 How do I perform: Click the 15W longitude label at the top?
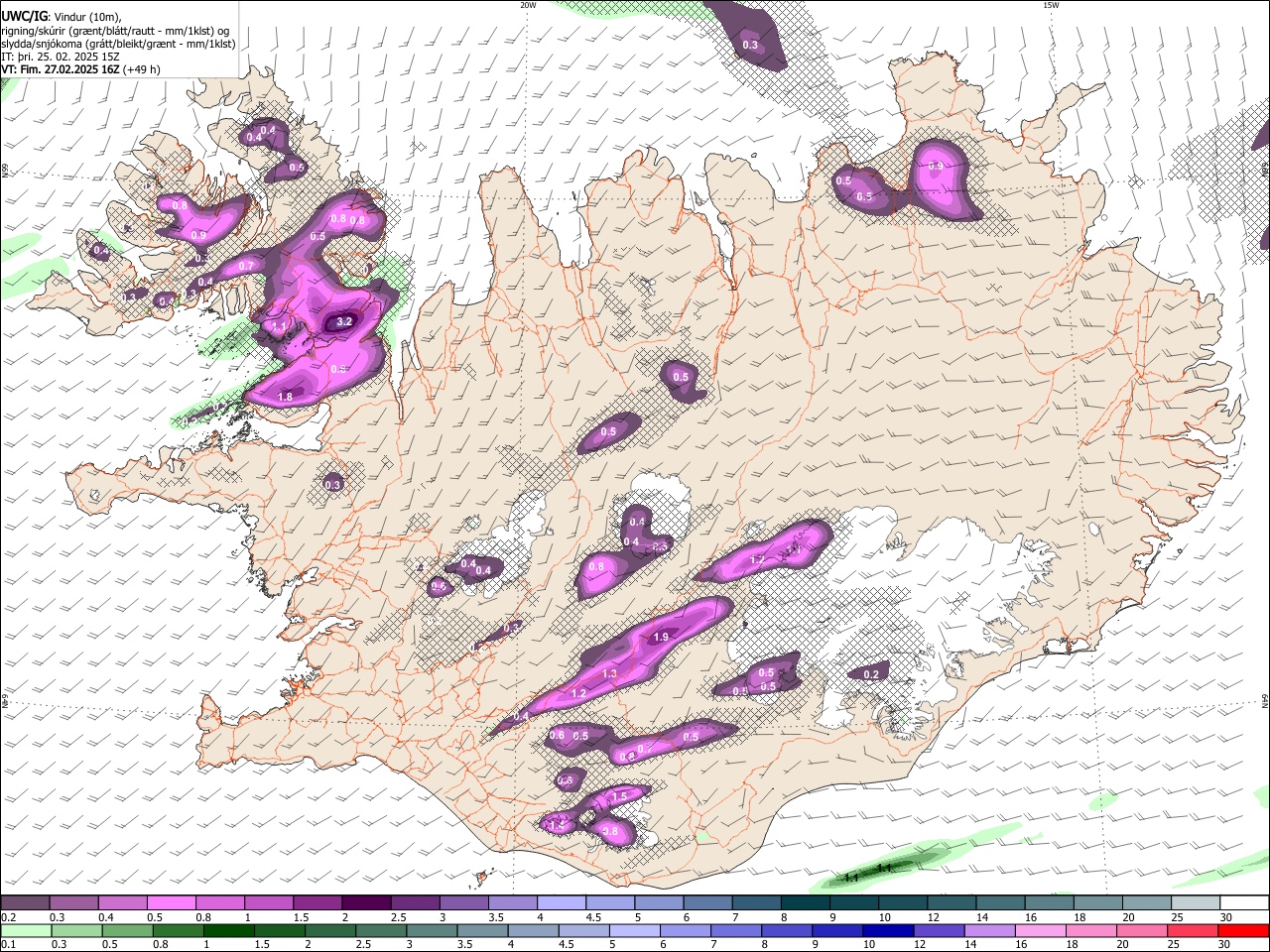[x=1051, y=5]
